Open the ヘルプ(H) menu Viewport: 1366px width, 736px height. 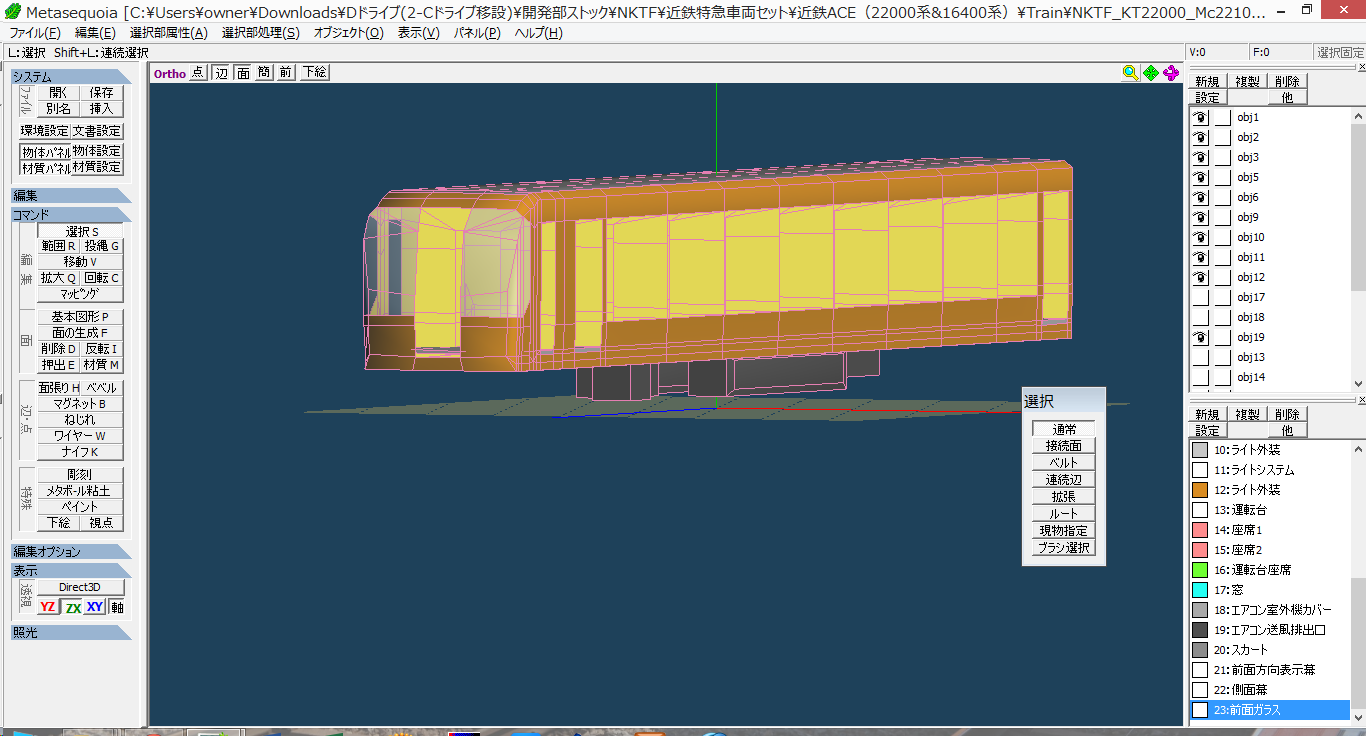(x=539, y=33)
